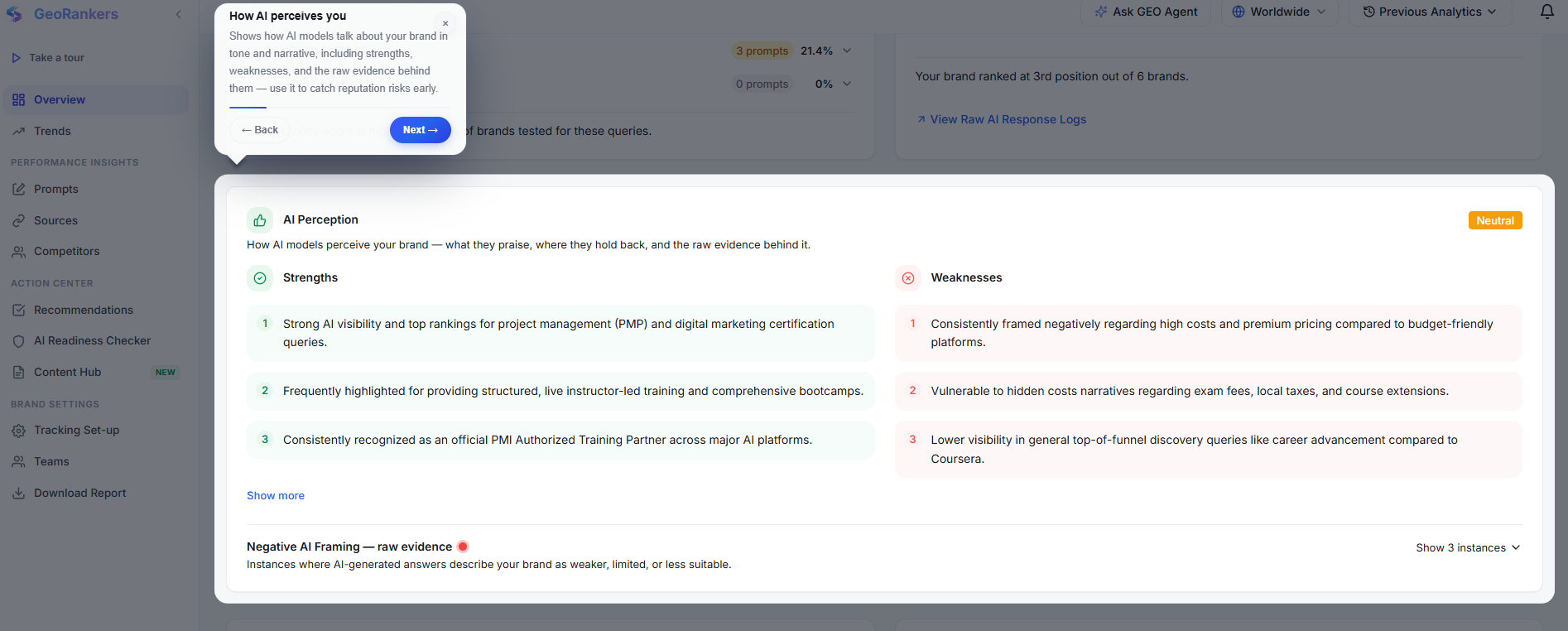
Task: Click the 0 prompts badge
Action: [762, 84]
